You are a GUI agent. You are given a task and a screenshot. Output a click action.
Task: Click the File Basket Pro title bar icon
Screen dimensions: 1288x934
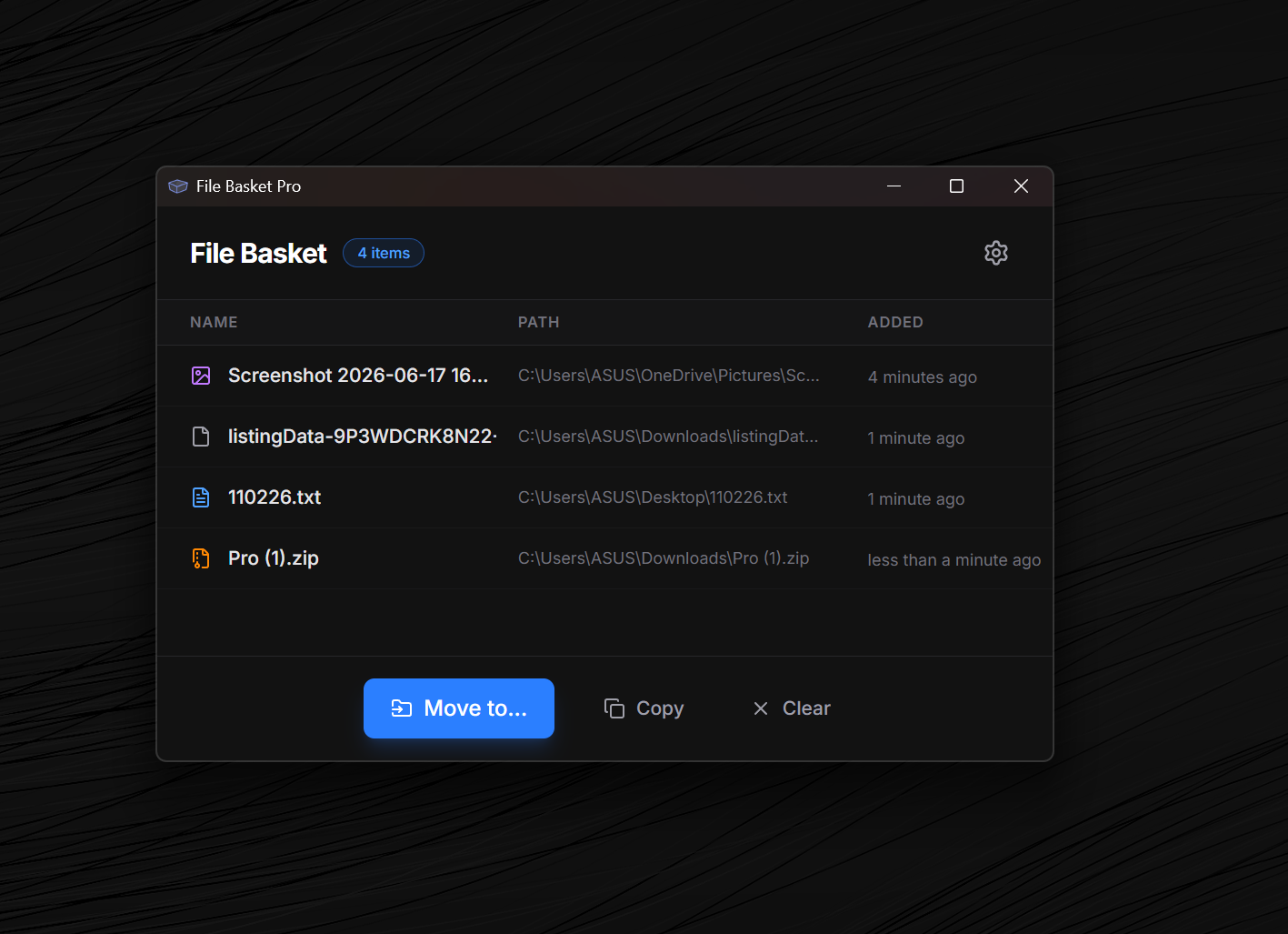pyautogui.click(x=178, y=186)
